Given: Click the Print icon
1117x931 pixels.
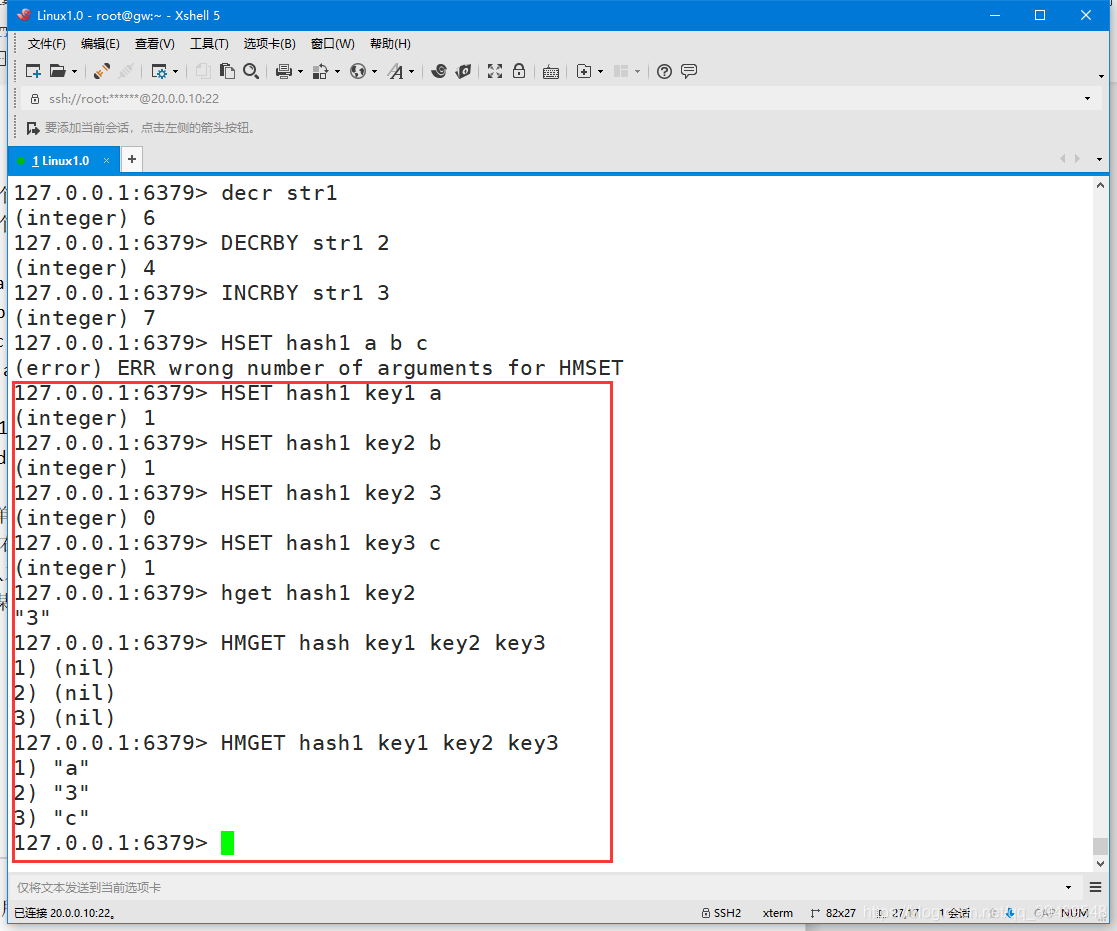Looking at the screenshot, I should (284, 71).
